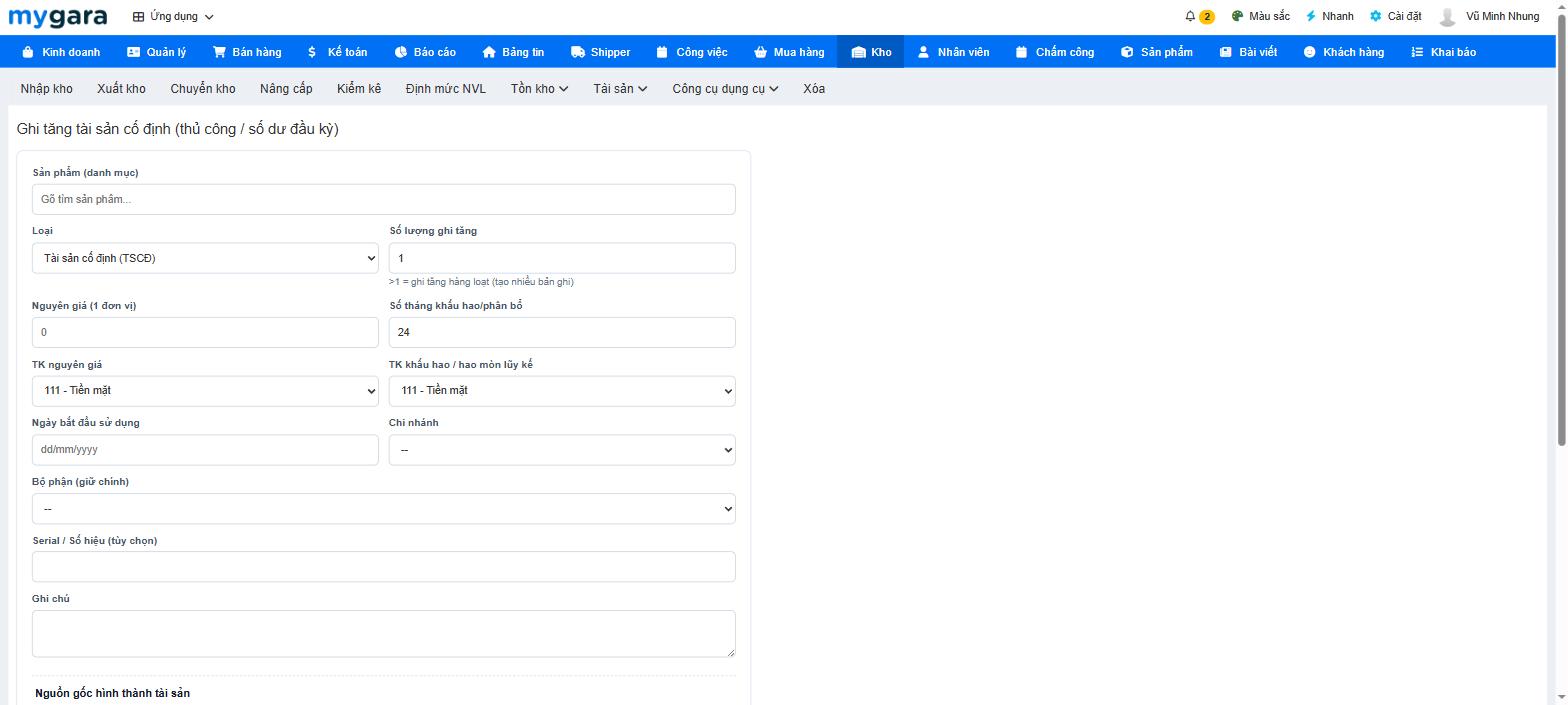Open the Tồn kho submenu

tap(539, 88)
